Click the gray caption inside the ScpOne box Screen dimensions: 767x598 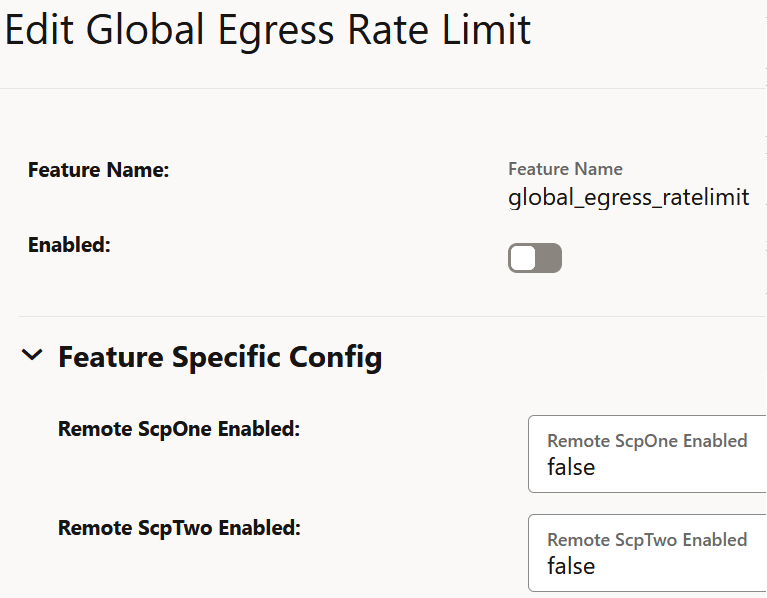pyautogui.click(x=647, y=441)
